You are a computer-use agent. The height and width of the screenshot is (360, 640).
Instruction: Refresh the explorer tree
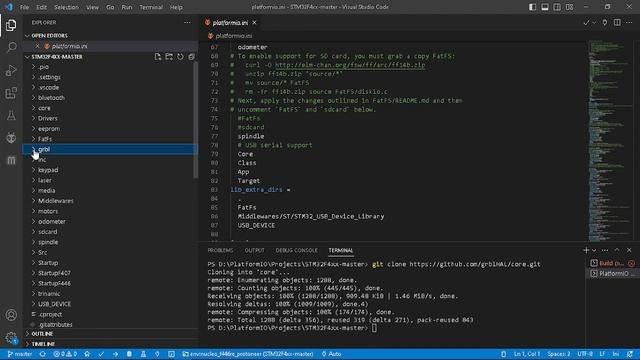coord(180,57)
